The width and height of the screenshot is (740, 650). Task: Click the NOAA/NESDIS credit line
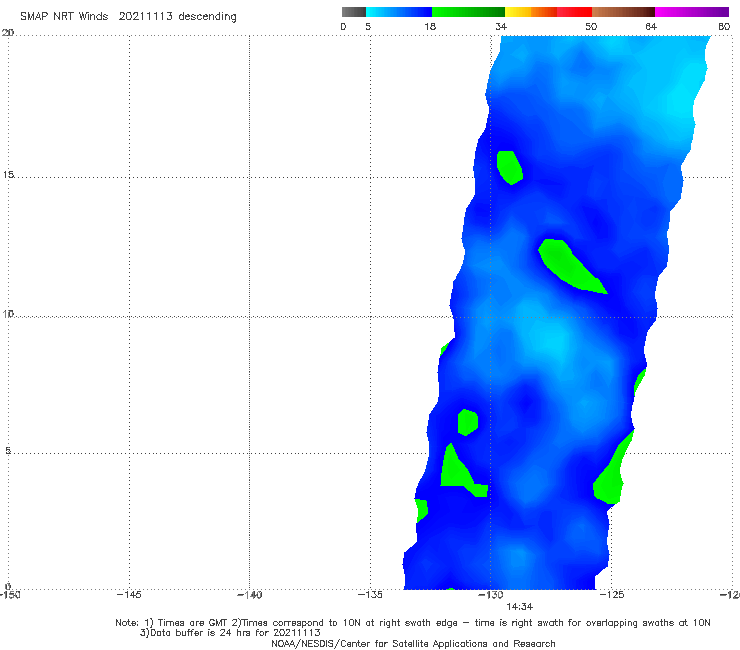coord(413,644)
